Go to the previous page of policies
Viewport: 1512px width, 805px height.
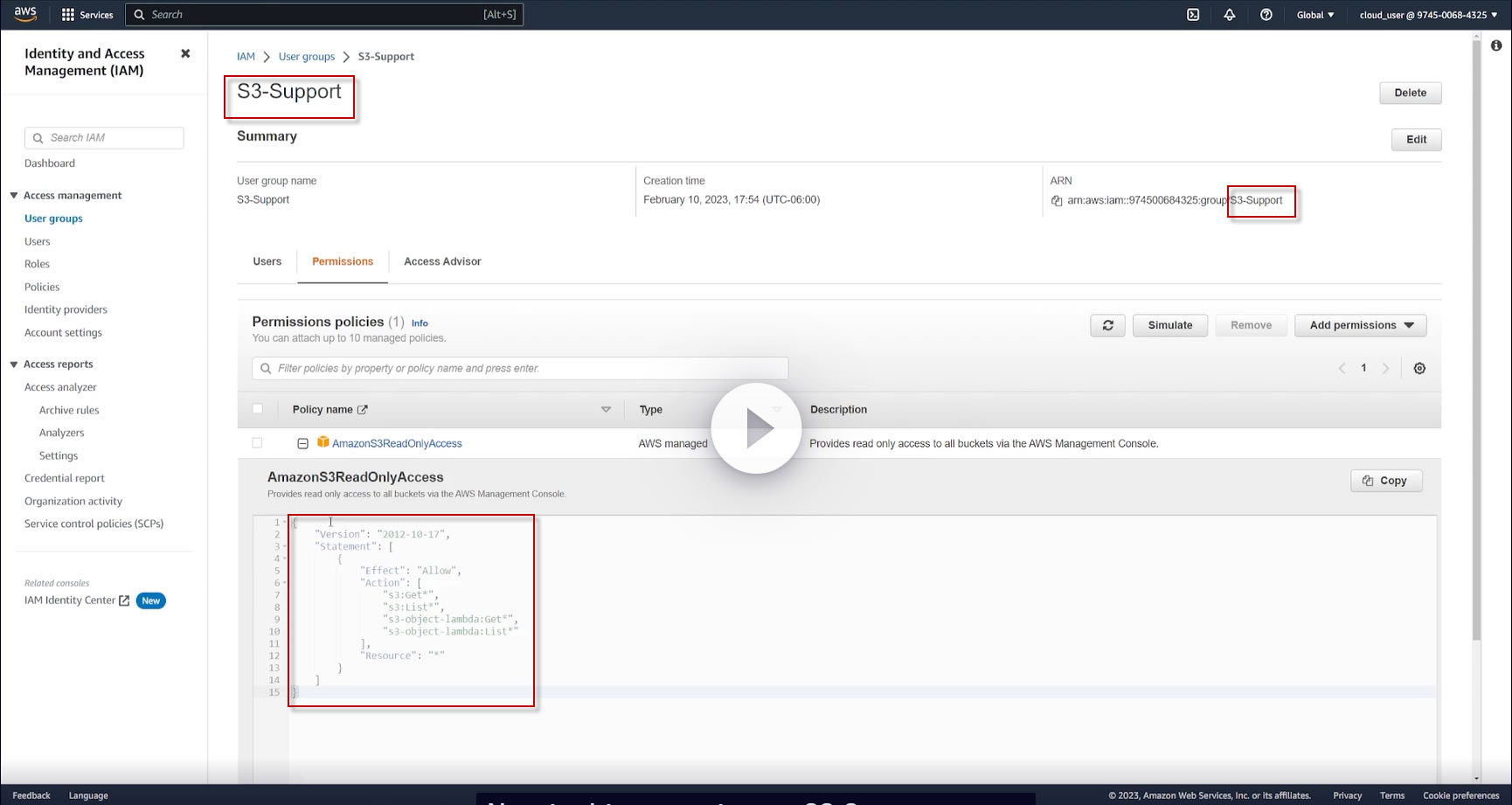(1342, 369)
